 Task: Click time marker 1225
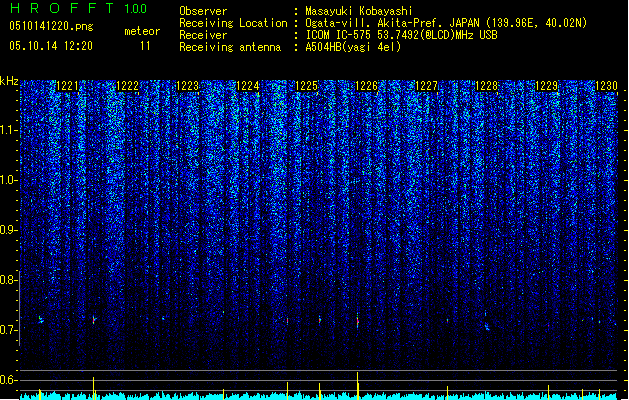306,86
